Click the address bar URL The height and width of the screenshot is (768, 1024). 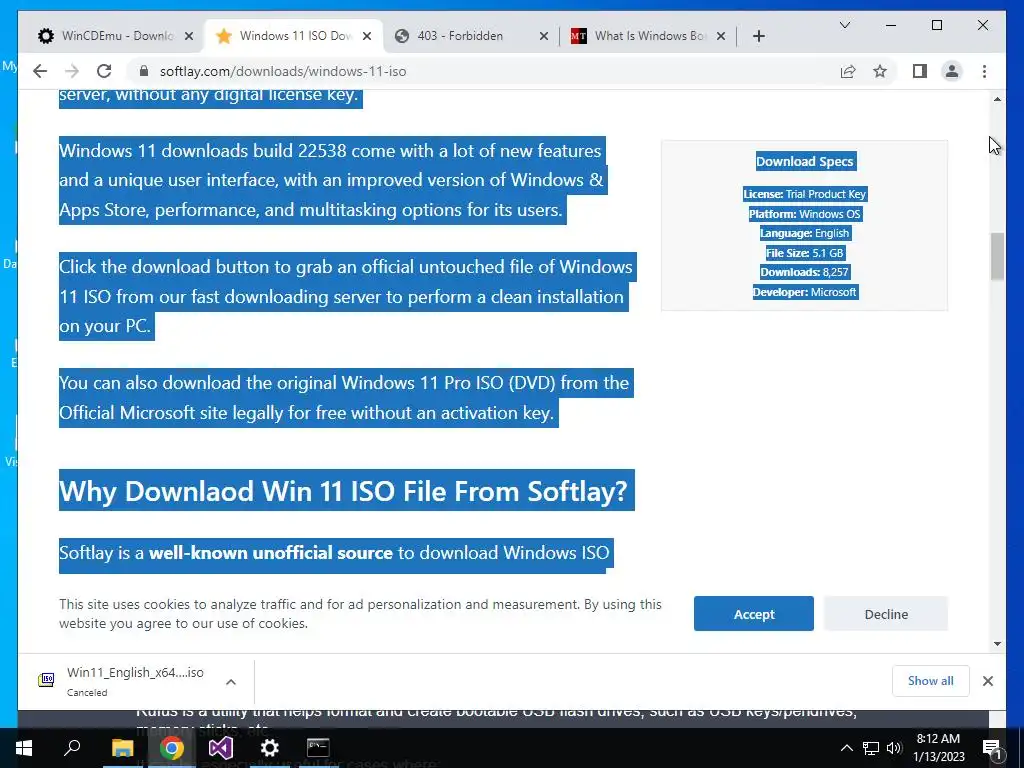coord(283,71)
